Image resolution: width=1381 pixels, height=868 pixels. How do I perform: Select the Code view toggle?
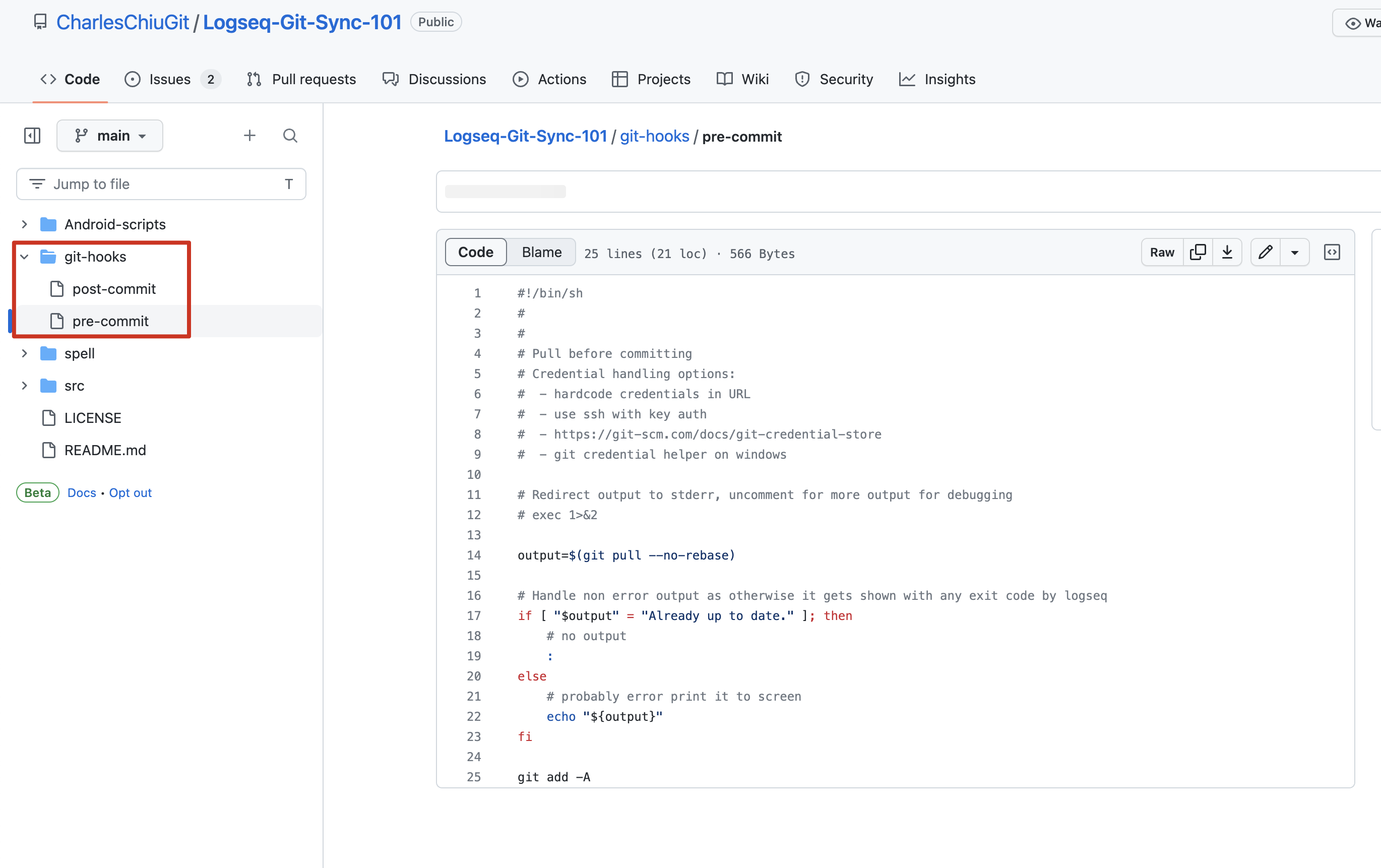point(475,252)
